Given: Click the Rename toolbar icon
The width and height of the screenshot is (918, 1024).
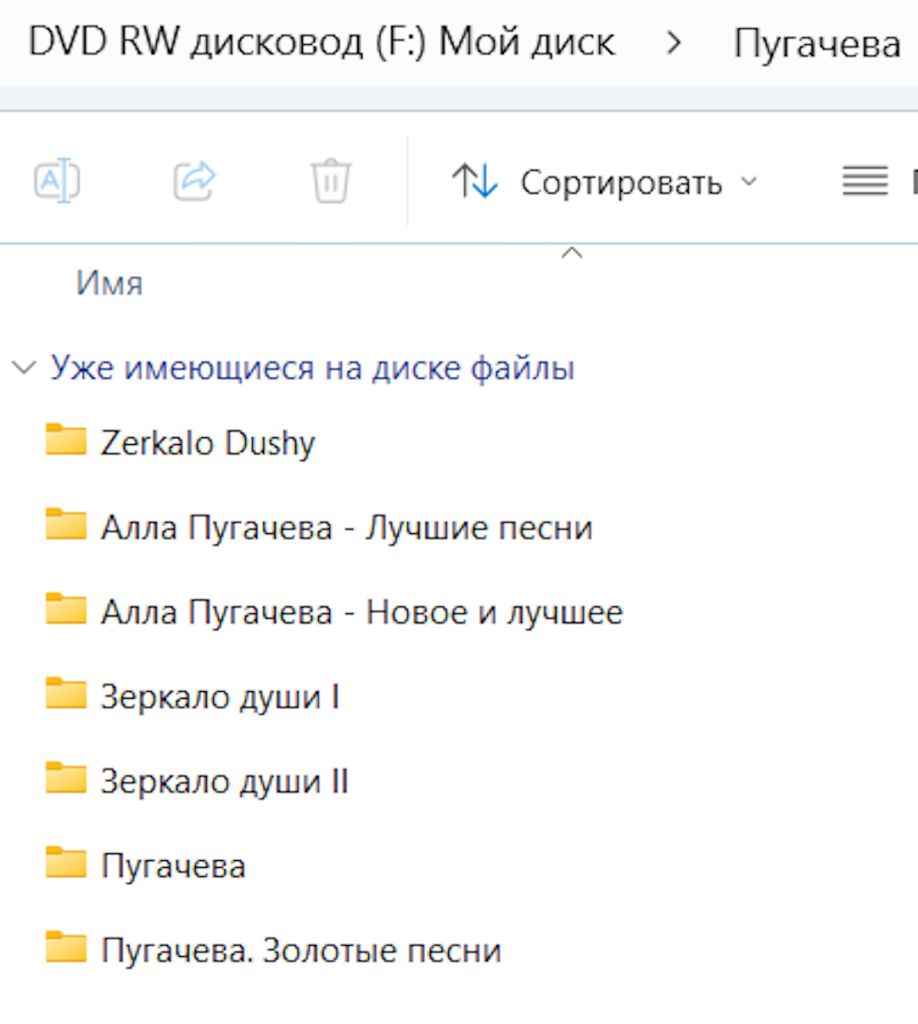Looking at the screenshot, I should point(57,180).
